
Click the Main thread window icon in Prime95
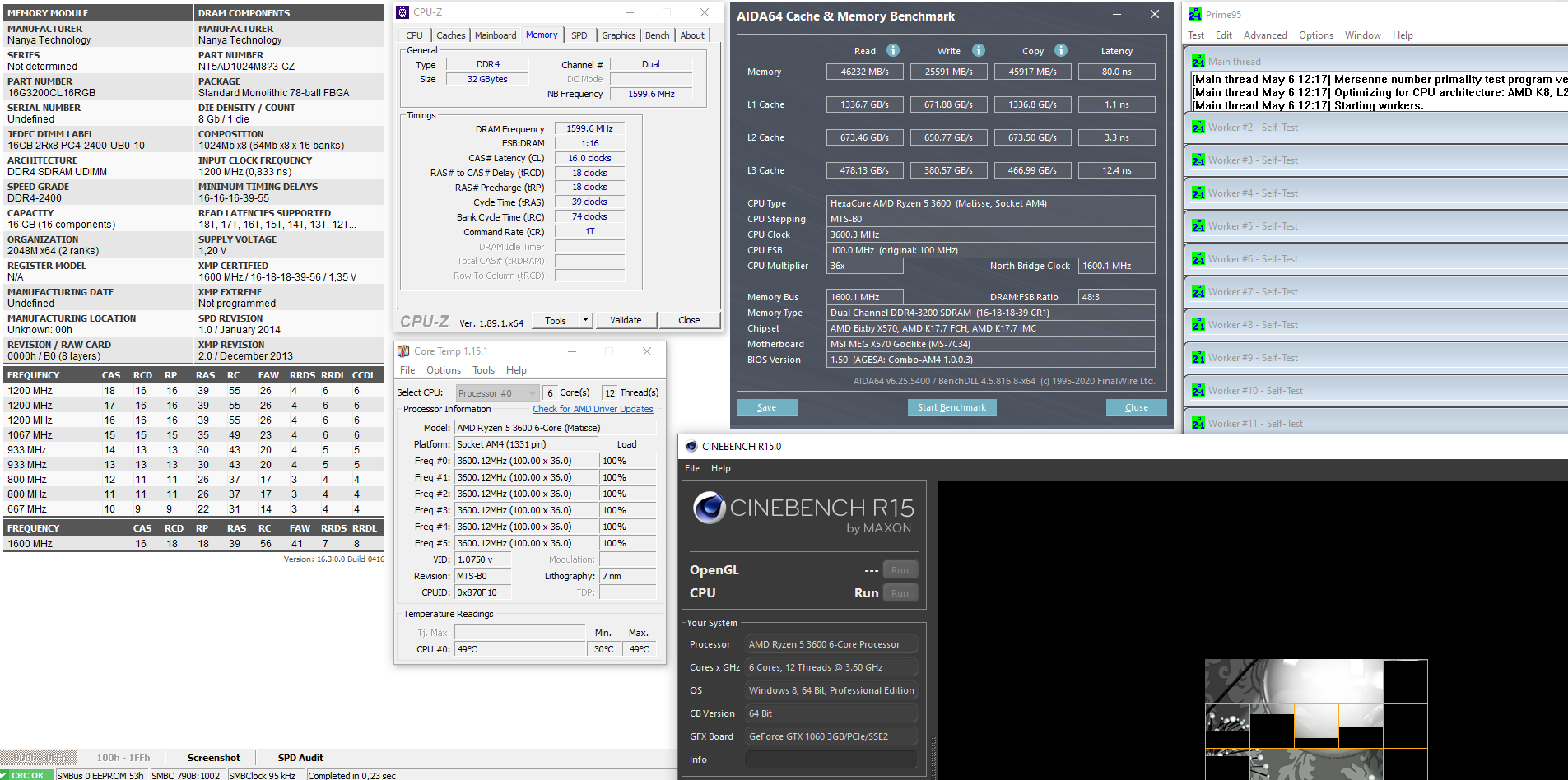pos(1198,61)
